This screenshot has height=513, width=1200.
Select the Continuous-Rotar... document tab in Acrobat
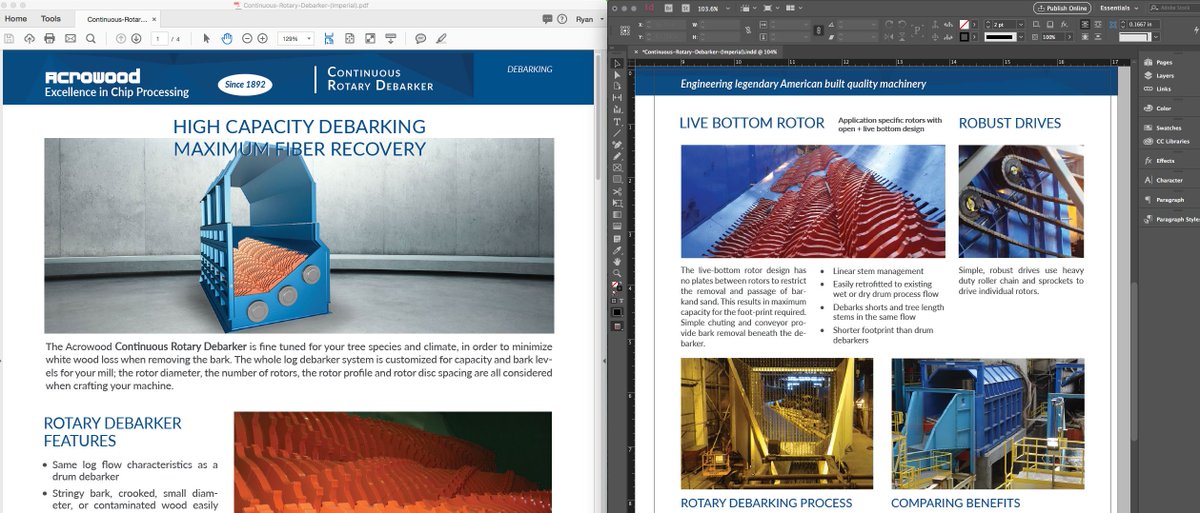coord(119,19)
